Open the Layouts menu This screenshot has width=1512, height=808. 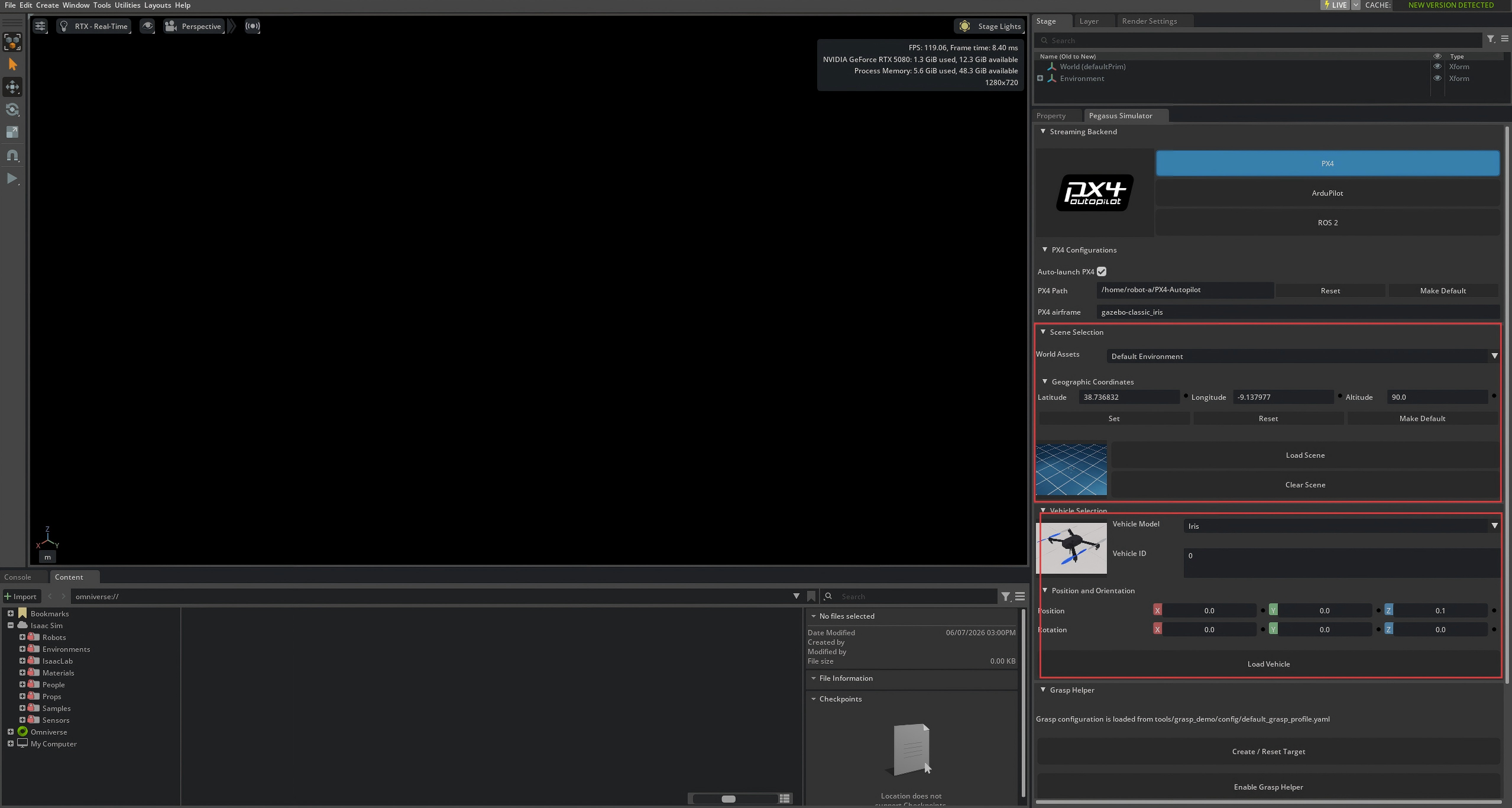tap(157, 5)
